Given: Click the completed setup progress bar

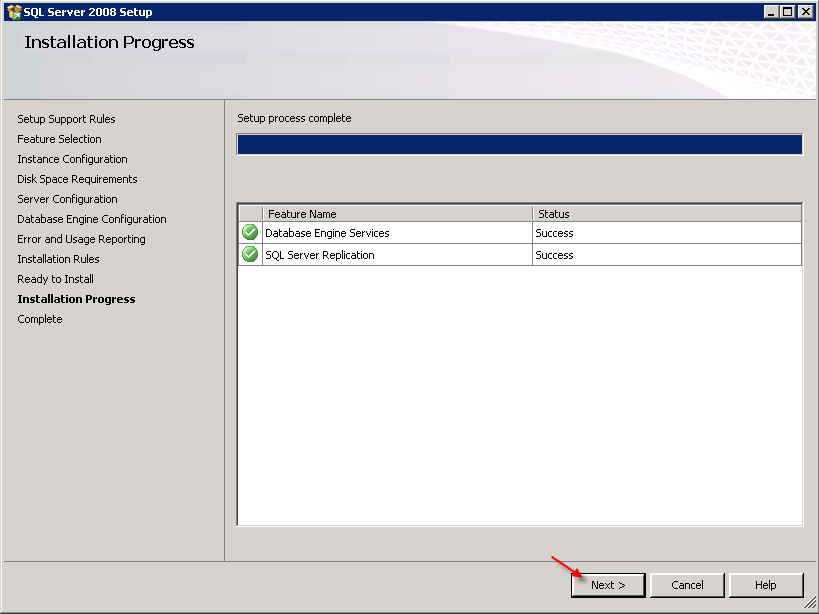Looking at the screenshot, I should [520, 145].
